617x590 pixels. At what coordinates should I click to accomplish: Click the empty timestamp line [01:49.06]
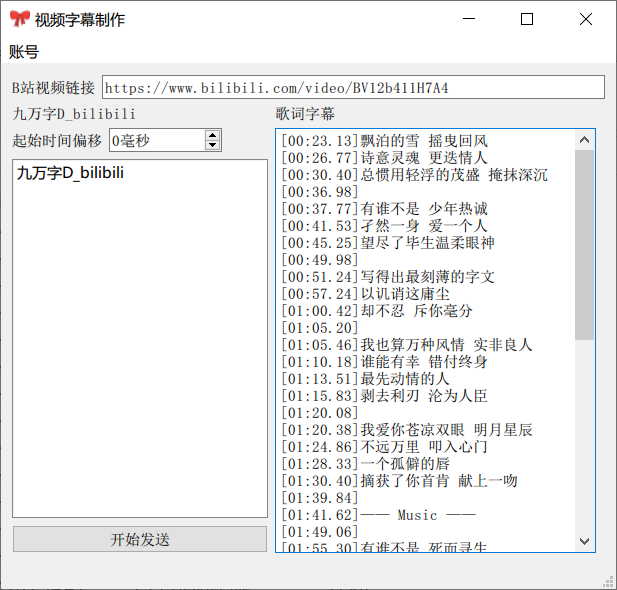point(320,532)
